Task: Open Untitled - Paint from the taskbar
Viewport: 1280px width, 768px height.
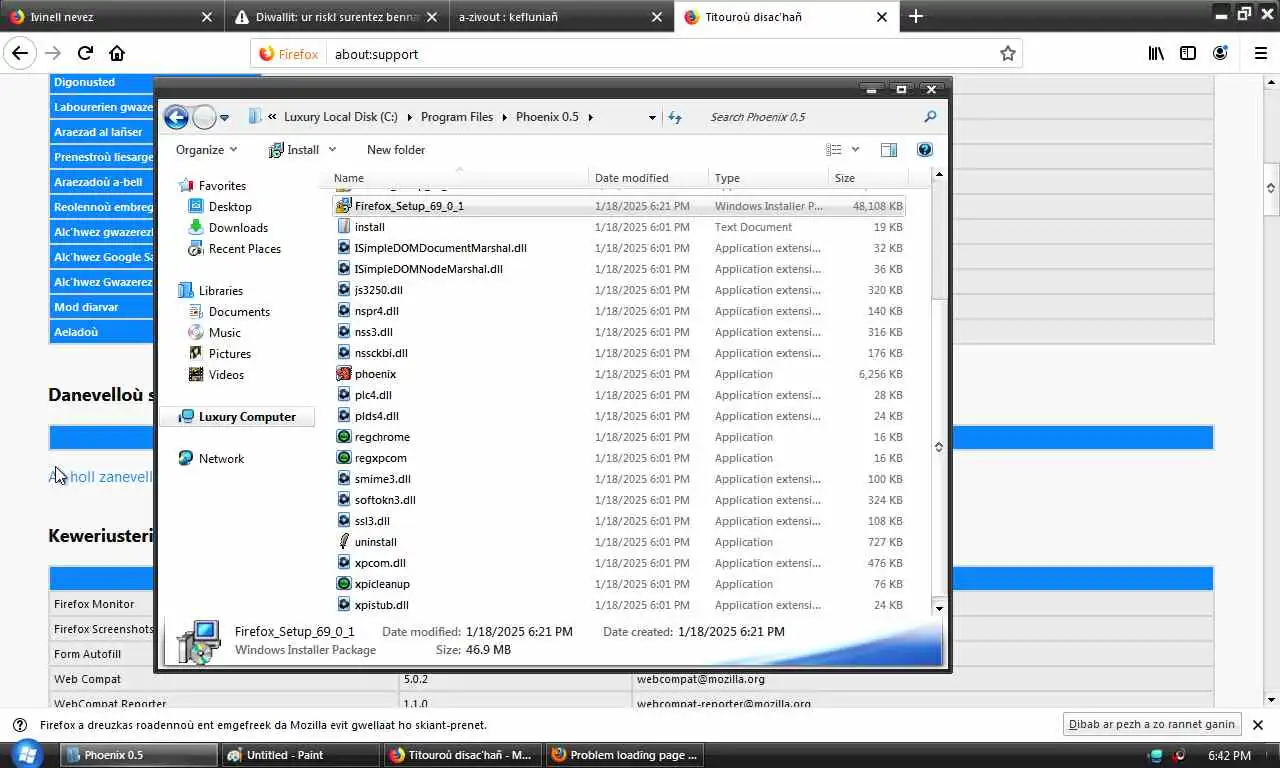Action: click(301, 755)
